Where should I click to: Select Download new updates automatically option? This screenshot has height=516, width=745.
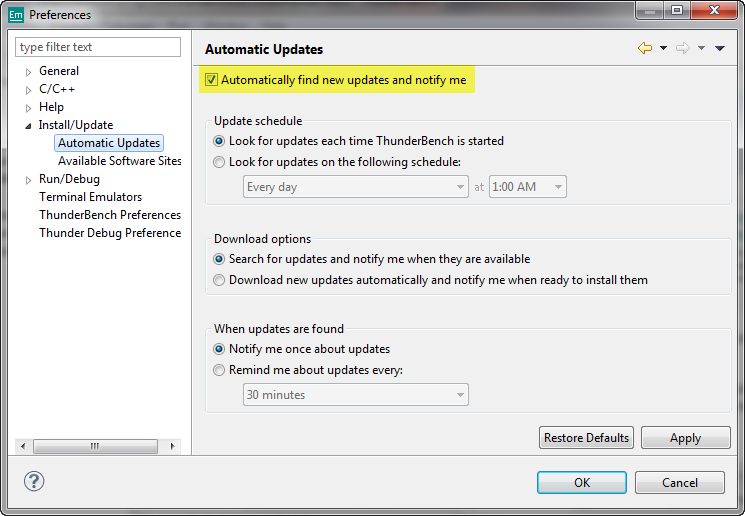[x=220, y=280]
